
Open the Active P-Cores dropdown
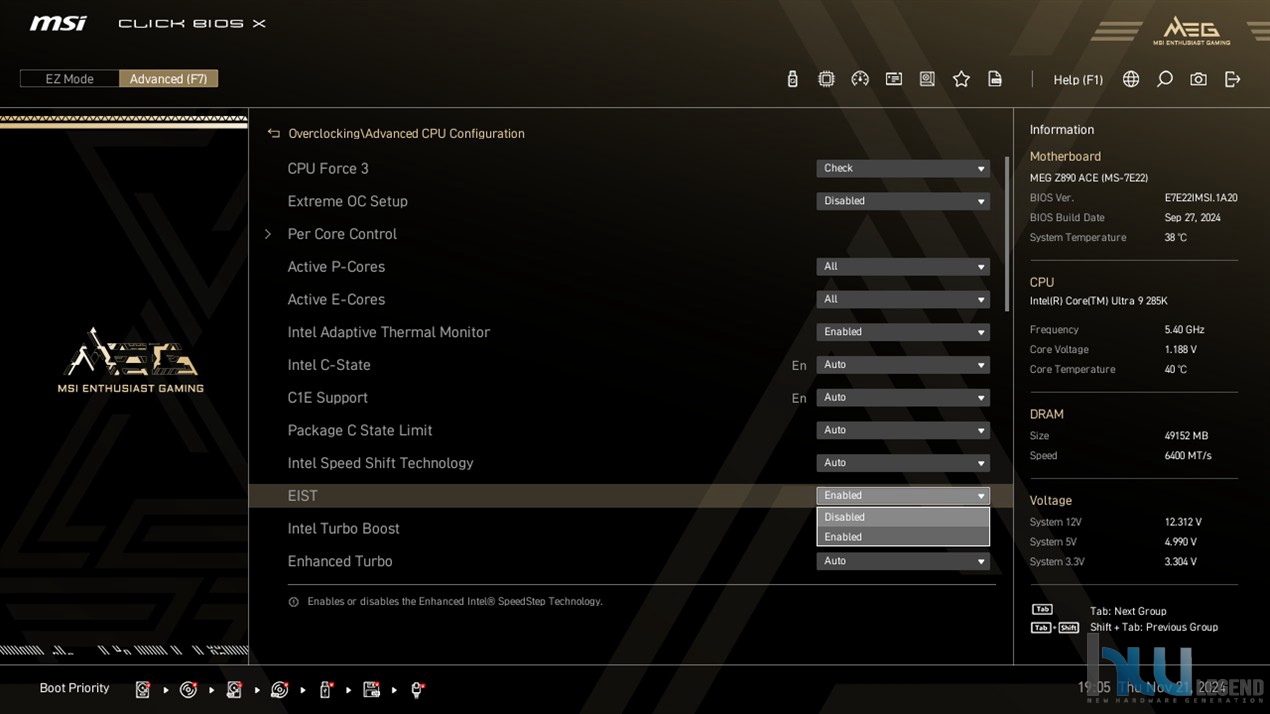pyautogui.click(x=903, y=267)
